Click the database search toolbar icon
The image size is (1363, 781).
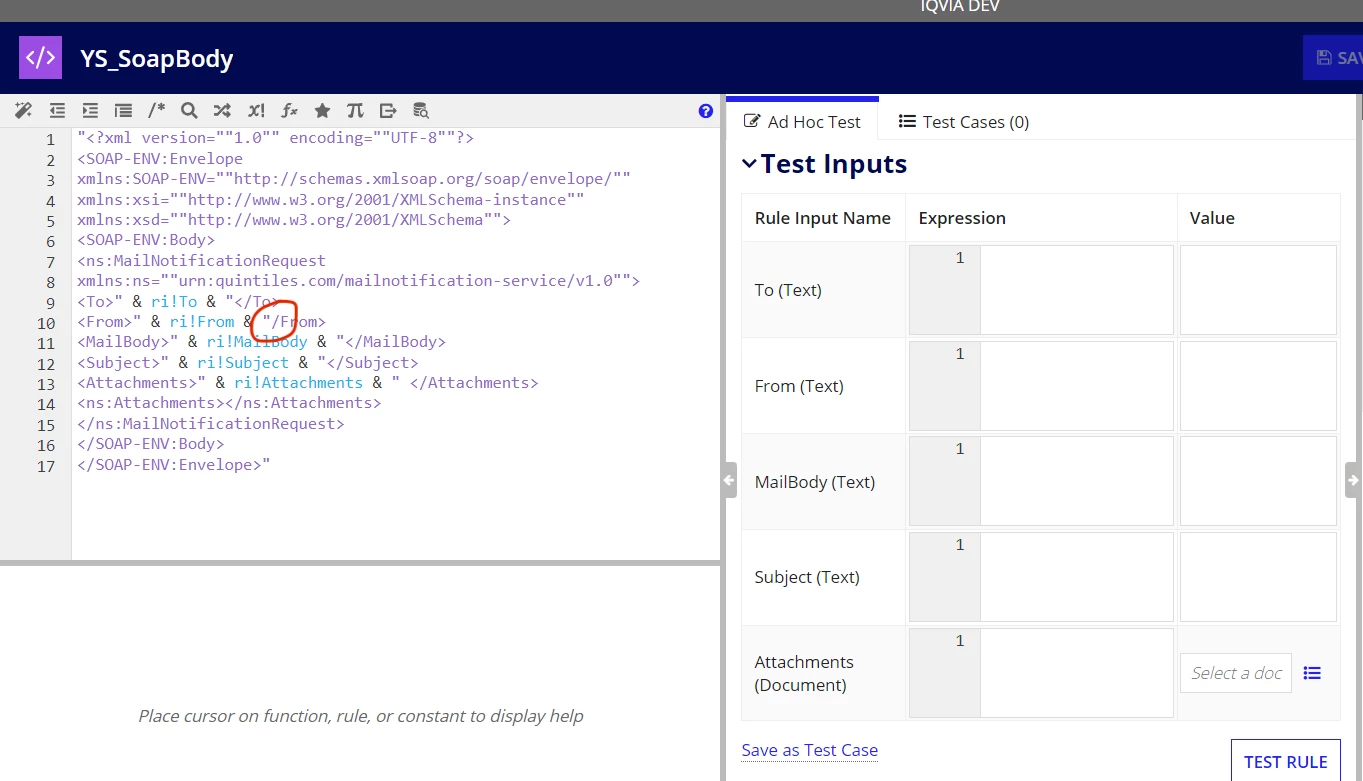point(421,111)
